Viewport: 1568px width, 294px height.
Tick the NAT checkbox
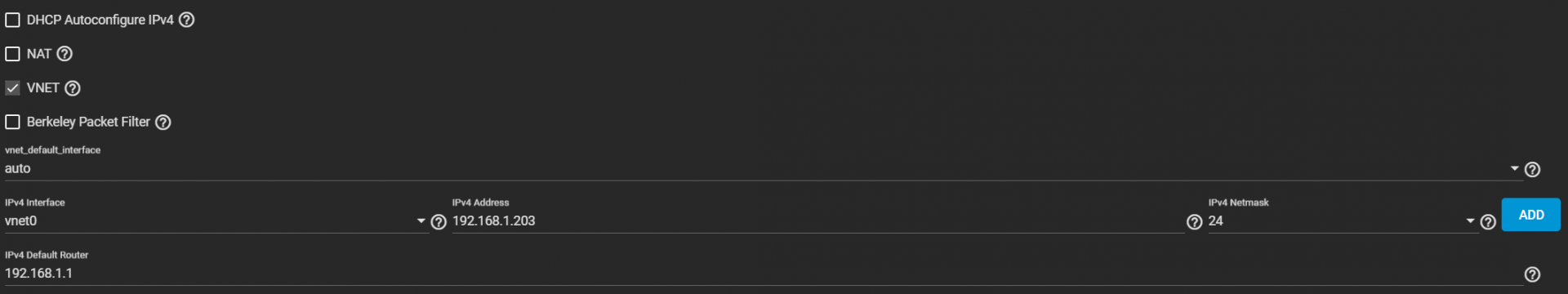pyautogui.click(x=12, y=54)
